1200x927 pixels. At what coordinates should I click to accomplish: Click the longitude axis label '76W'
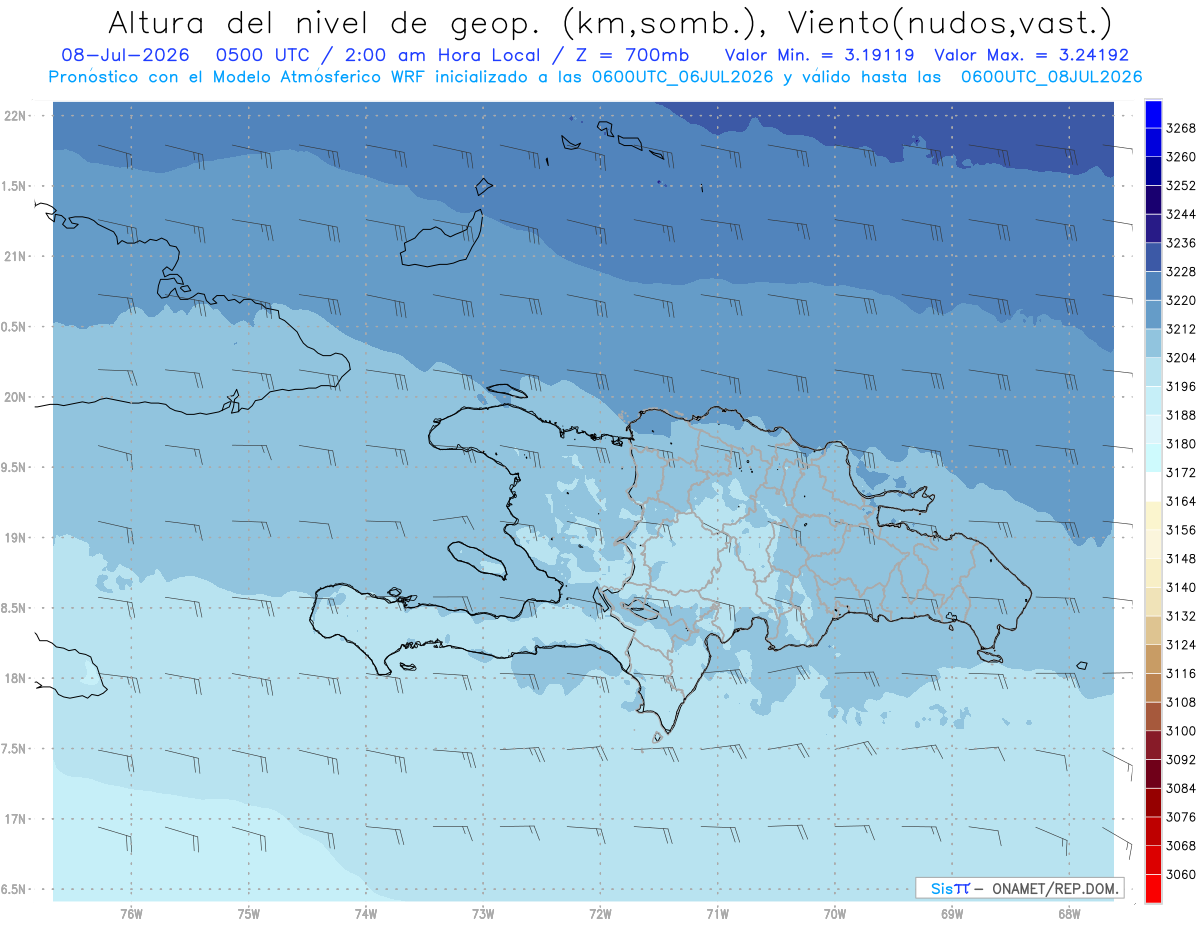tap(131, 913)
